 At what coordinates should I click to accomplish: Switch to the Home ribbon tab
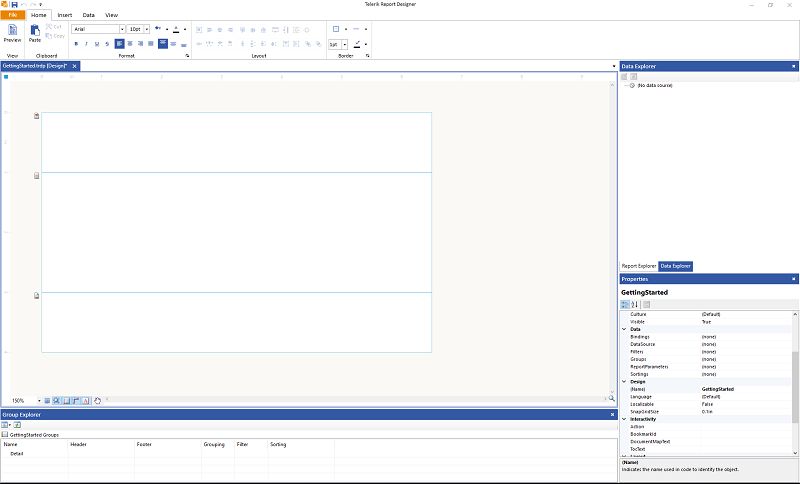(x=38, y=15)
